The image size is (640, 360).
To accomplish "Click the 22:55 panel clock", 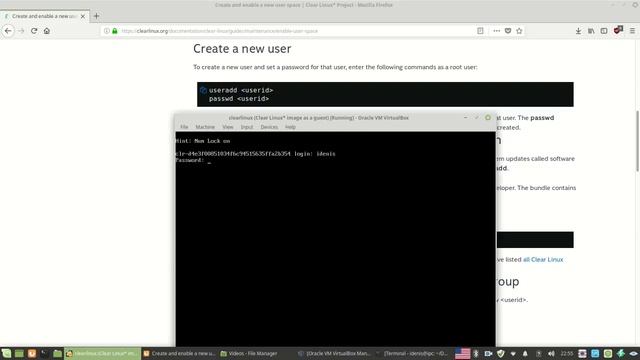I will (x=567, y=353).
